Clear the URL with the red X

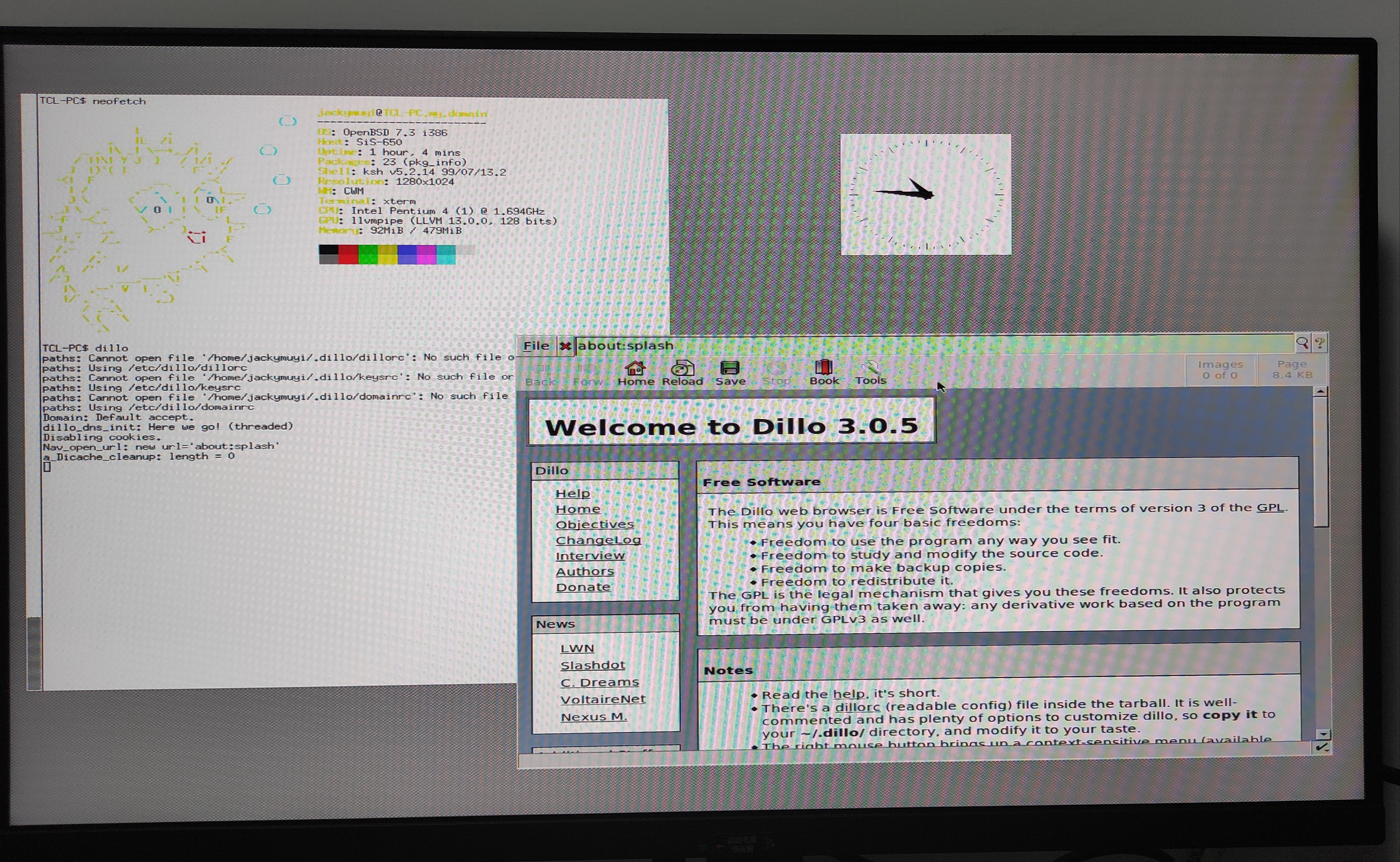click(x=565, y=345)
